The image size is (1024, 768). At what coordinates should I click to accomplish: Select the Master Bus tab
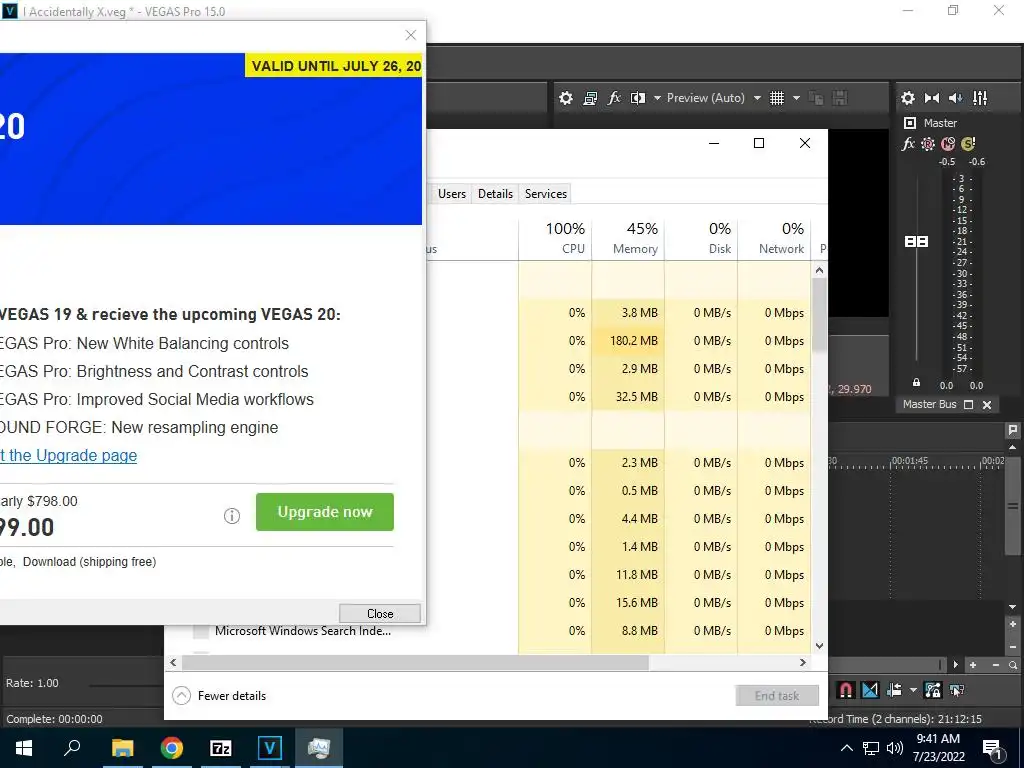929,404
